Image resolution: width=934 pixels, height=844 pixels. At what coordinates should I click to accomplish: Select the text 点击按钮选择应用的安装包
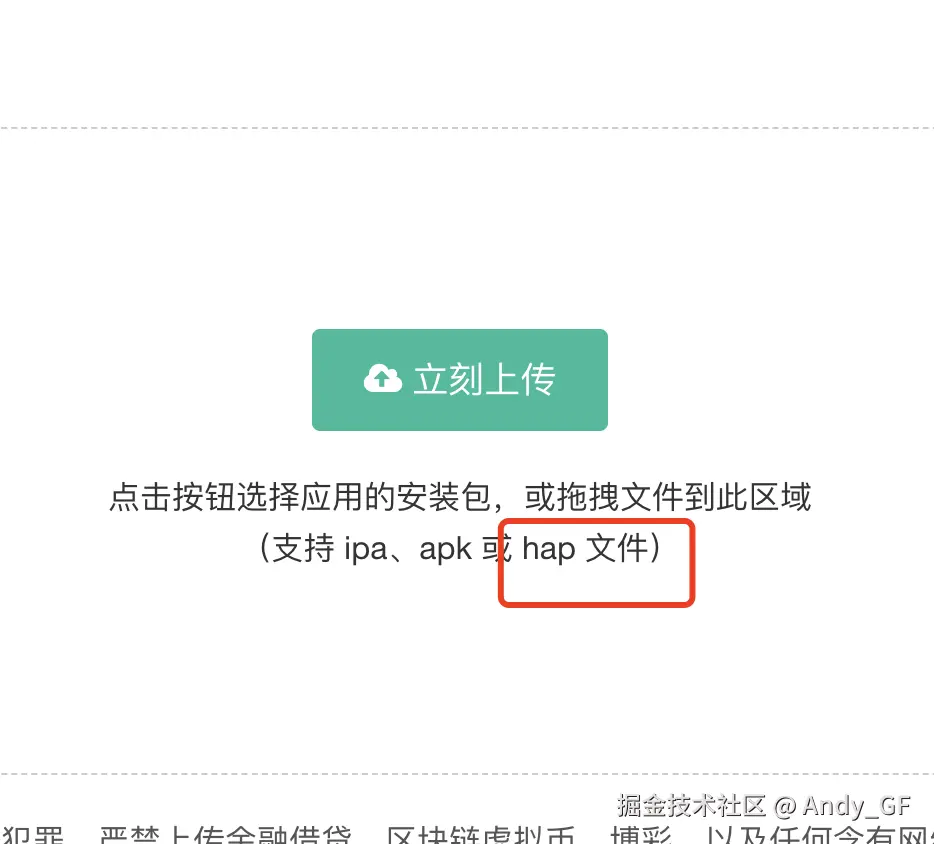(x=300, y=497)
